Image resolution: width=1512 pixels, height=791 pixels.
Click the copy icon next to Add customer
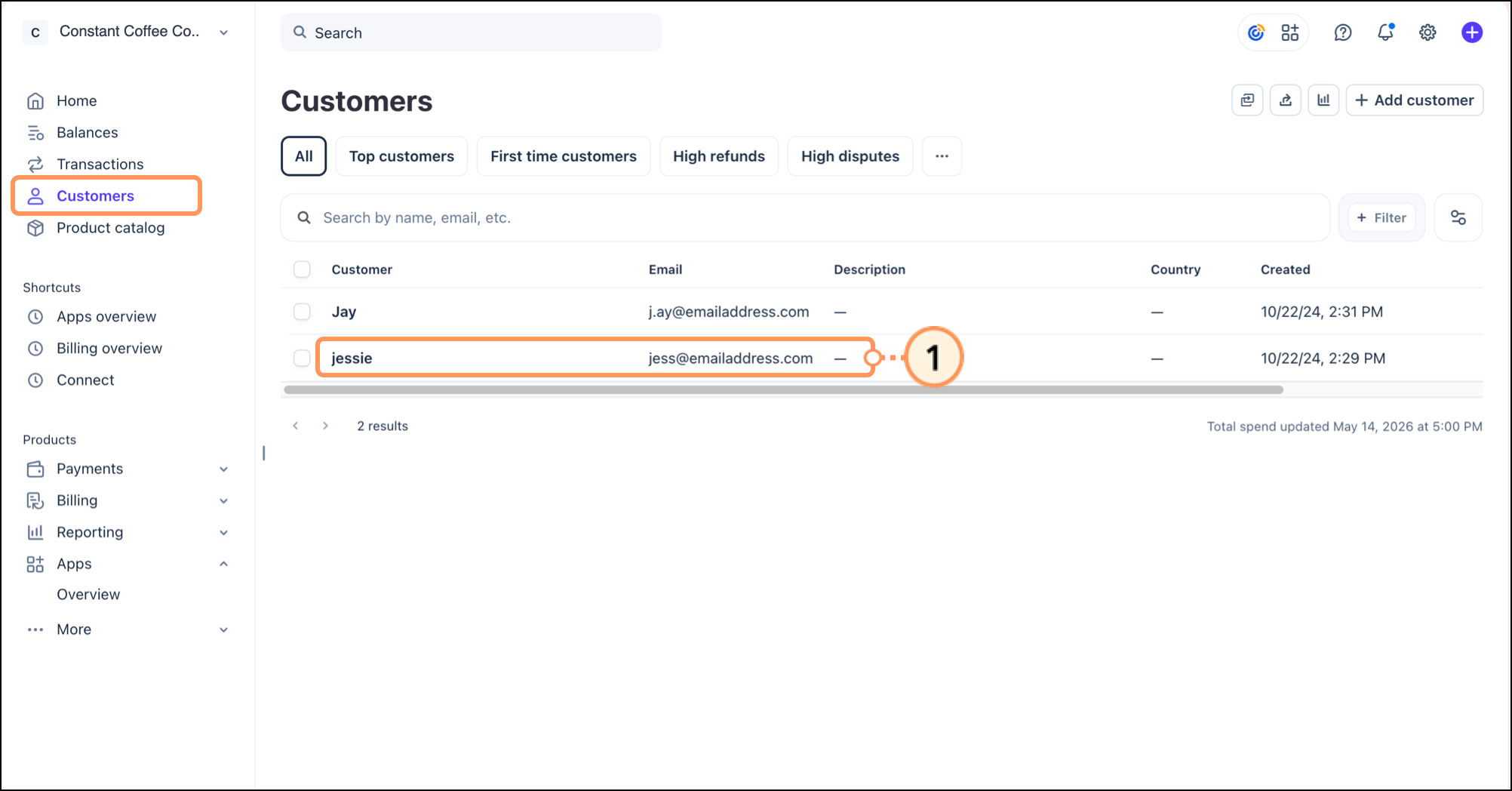pyautogui.click(x=1247, y=100)
